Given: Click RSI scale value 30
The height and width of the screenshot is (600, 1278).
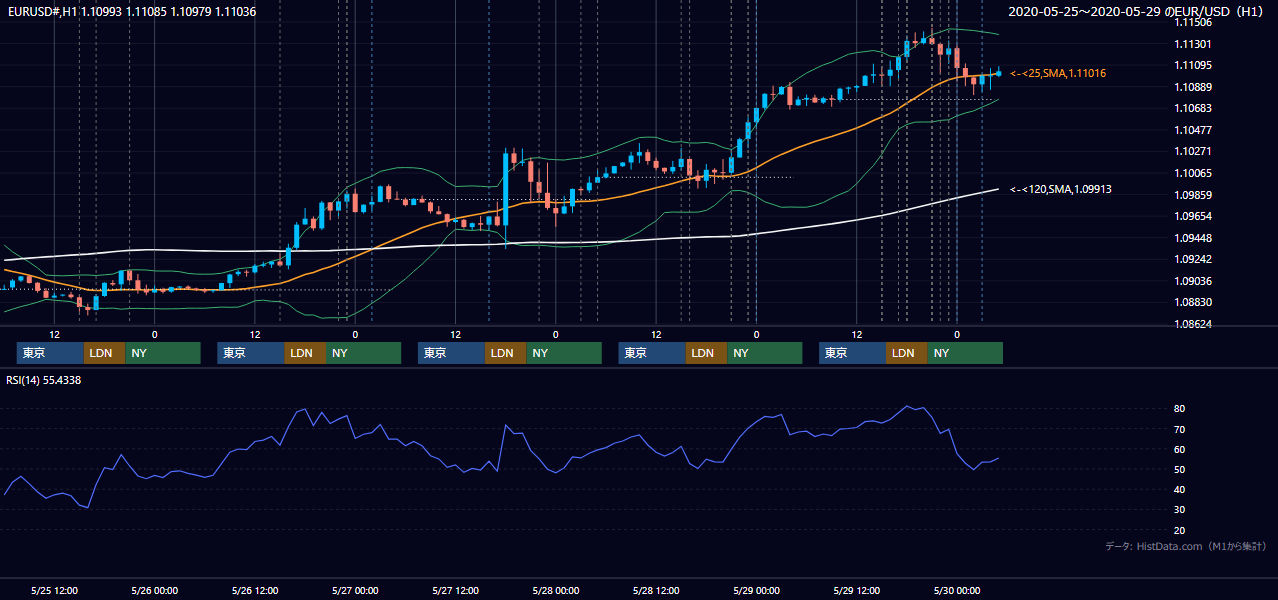Looking at the screenshot, I should pyautogui.click(x=1180, y=509).
